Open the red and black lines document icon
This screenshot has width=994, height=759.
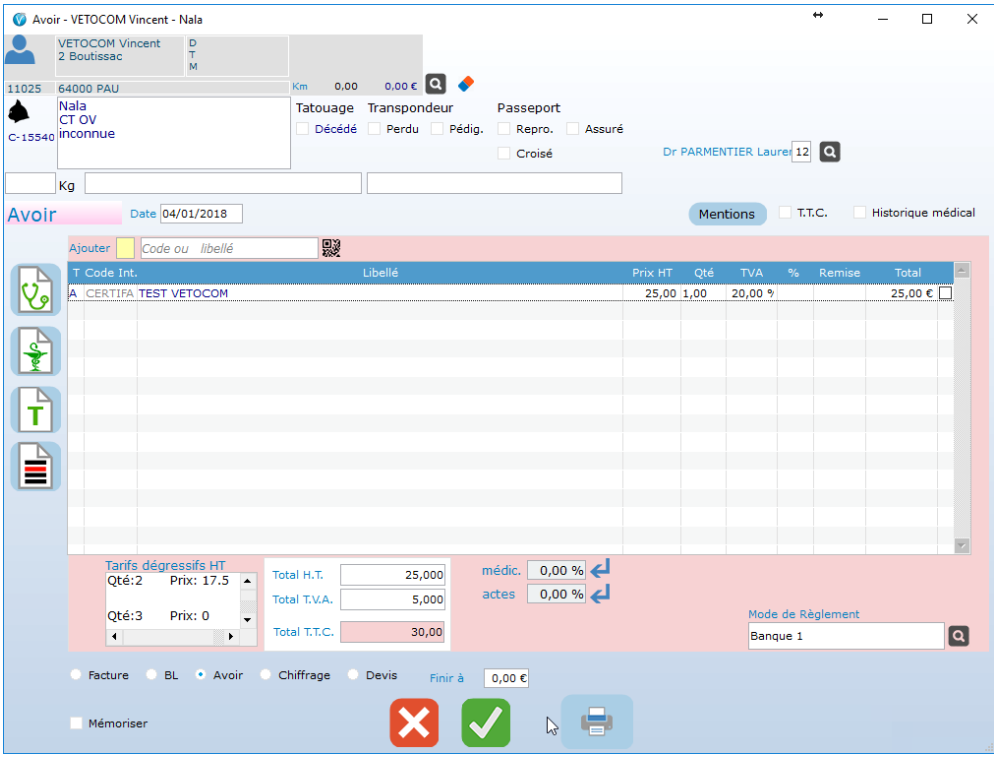[36, 467]
